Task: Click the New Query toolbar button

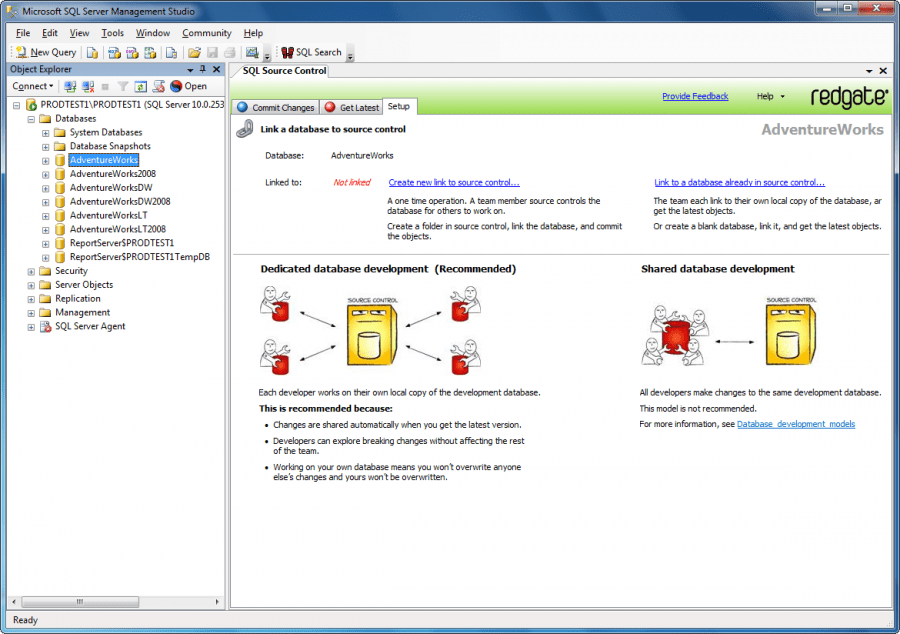Action: click(46, 52)
